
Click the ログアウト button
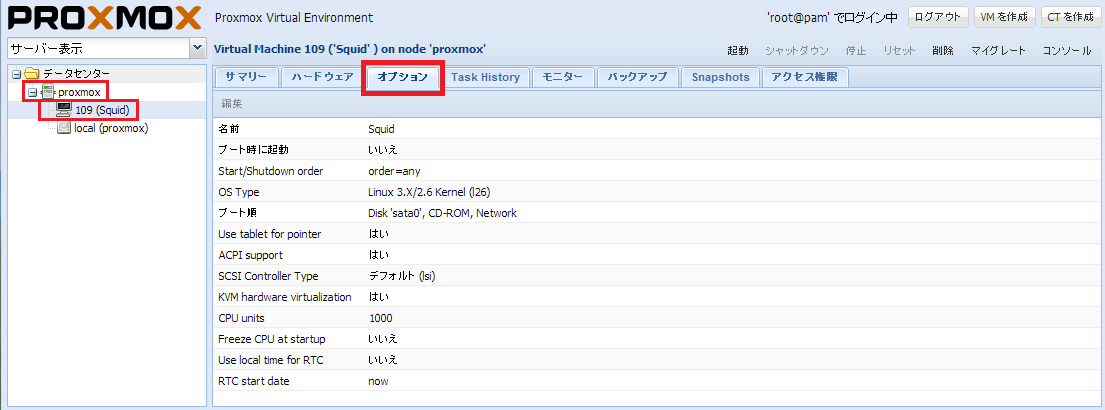click(x=937, y=17)
